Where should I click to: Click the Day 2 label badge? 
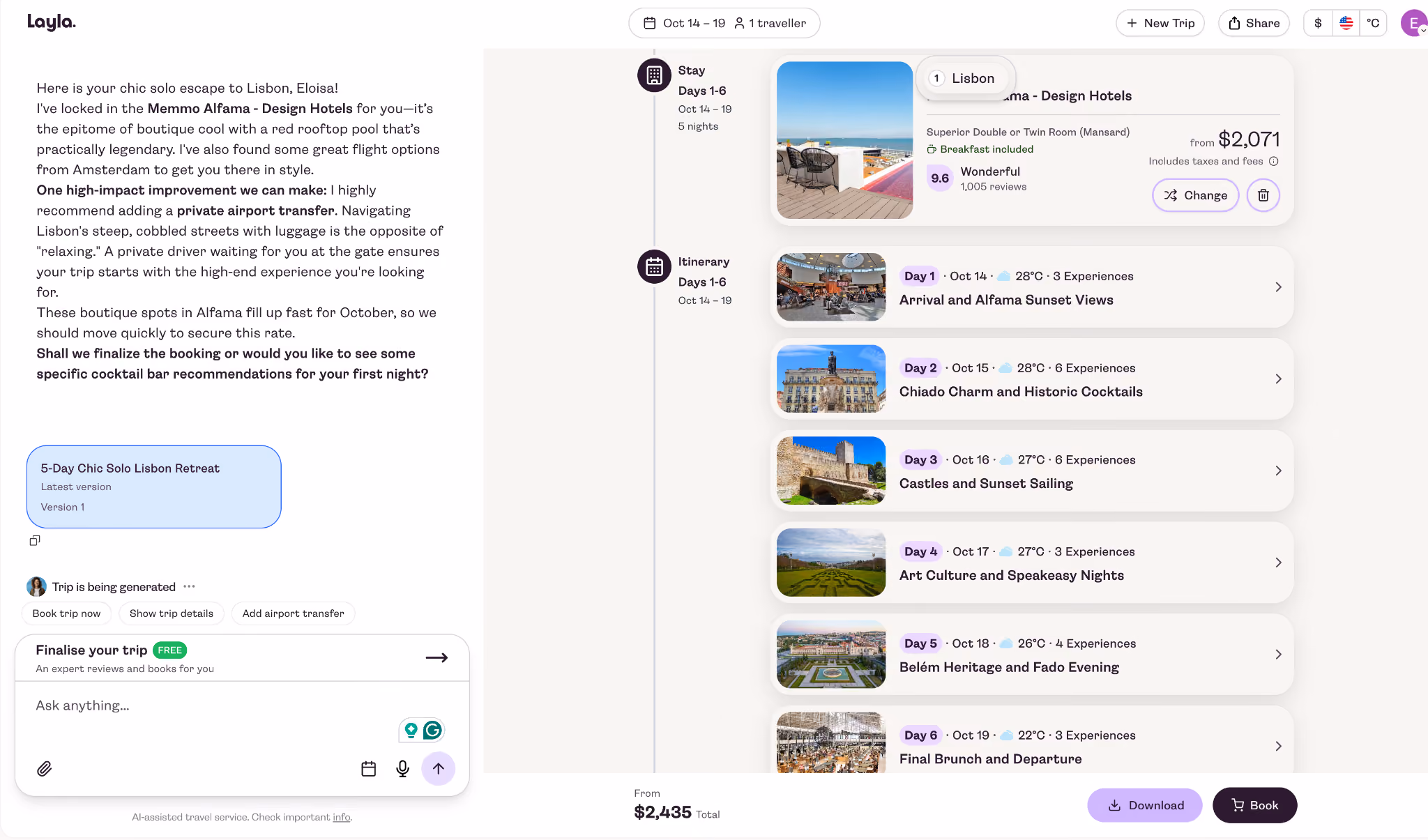click(920, 368)
